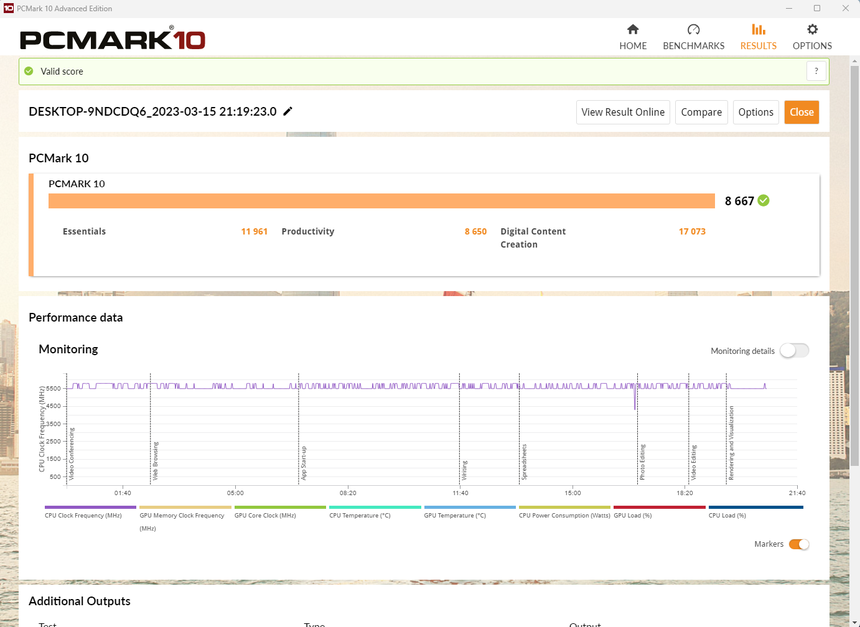Turn off the Markers toggle

point(798,544)
